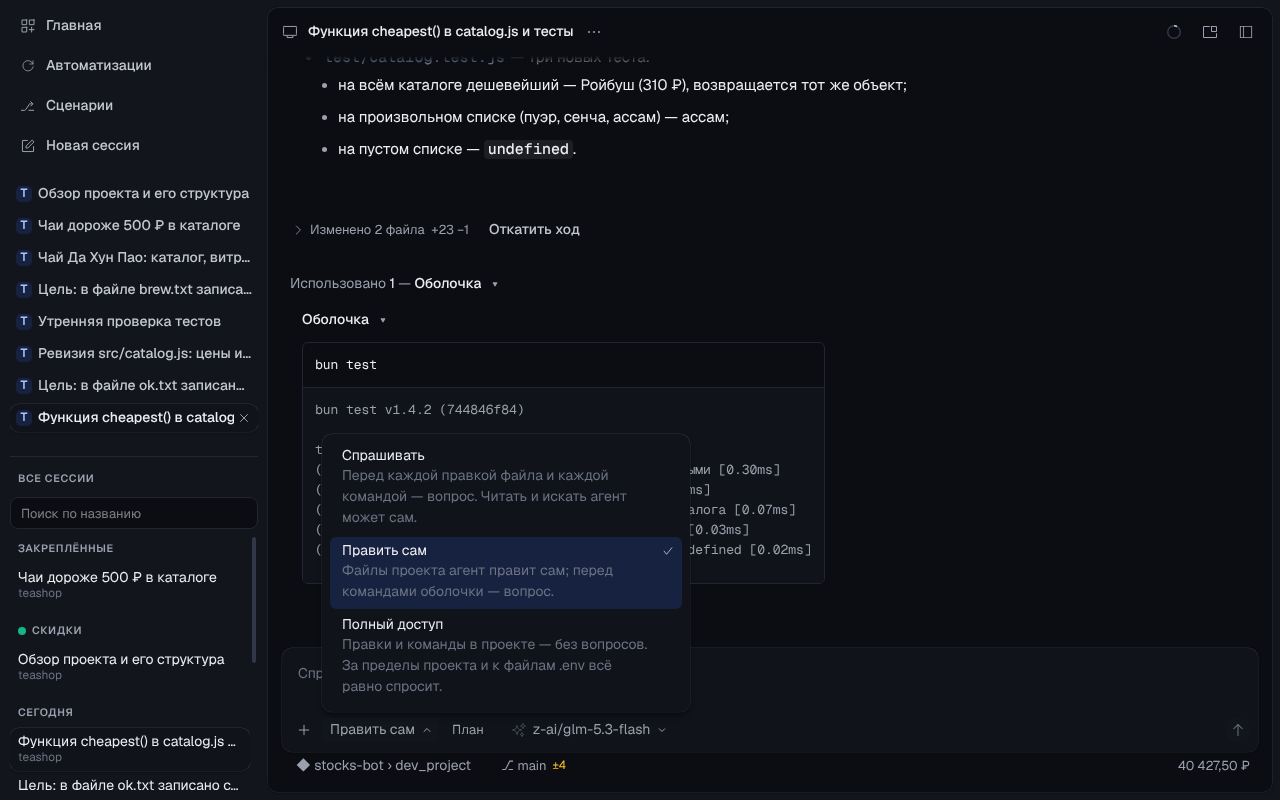Screen dimensions: 1280x800
Task: Collapse the inner Оболочка tool block
Action: point(344,320)
